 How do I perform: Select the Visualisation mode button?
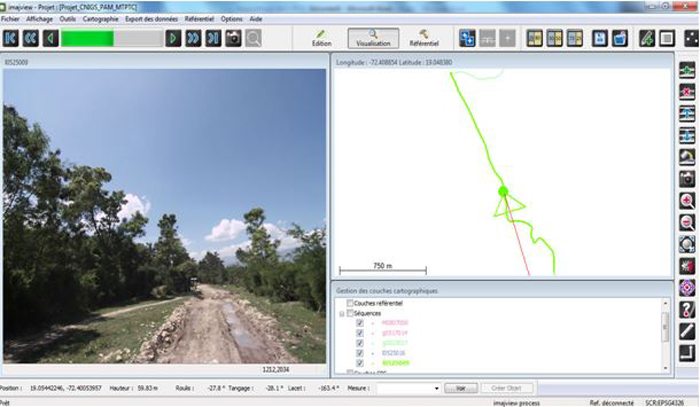tap(373, 38)
